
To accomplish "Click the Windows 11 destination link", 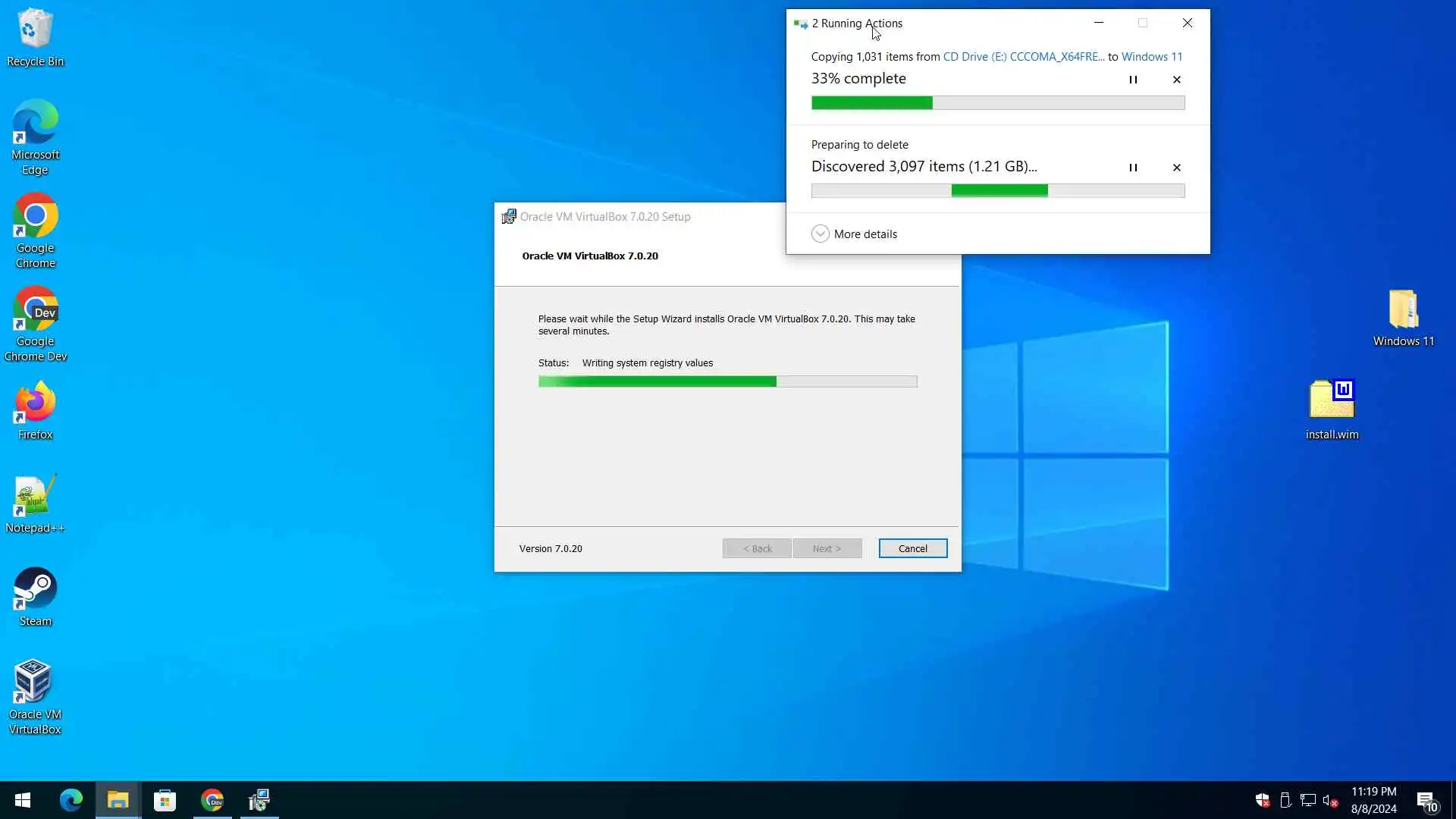I will pyautogui.click(x=1151, y=57).
